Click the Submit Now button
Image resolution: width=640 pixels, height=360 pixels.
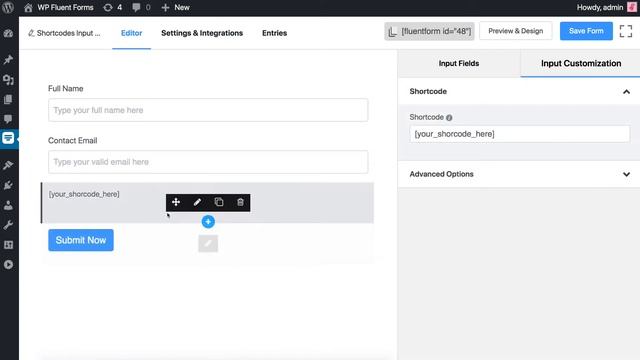click(81, 240)
